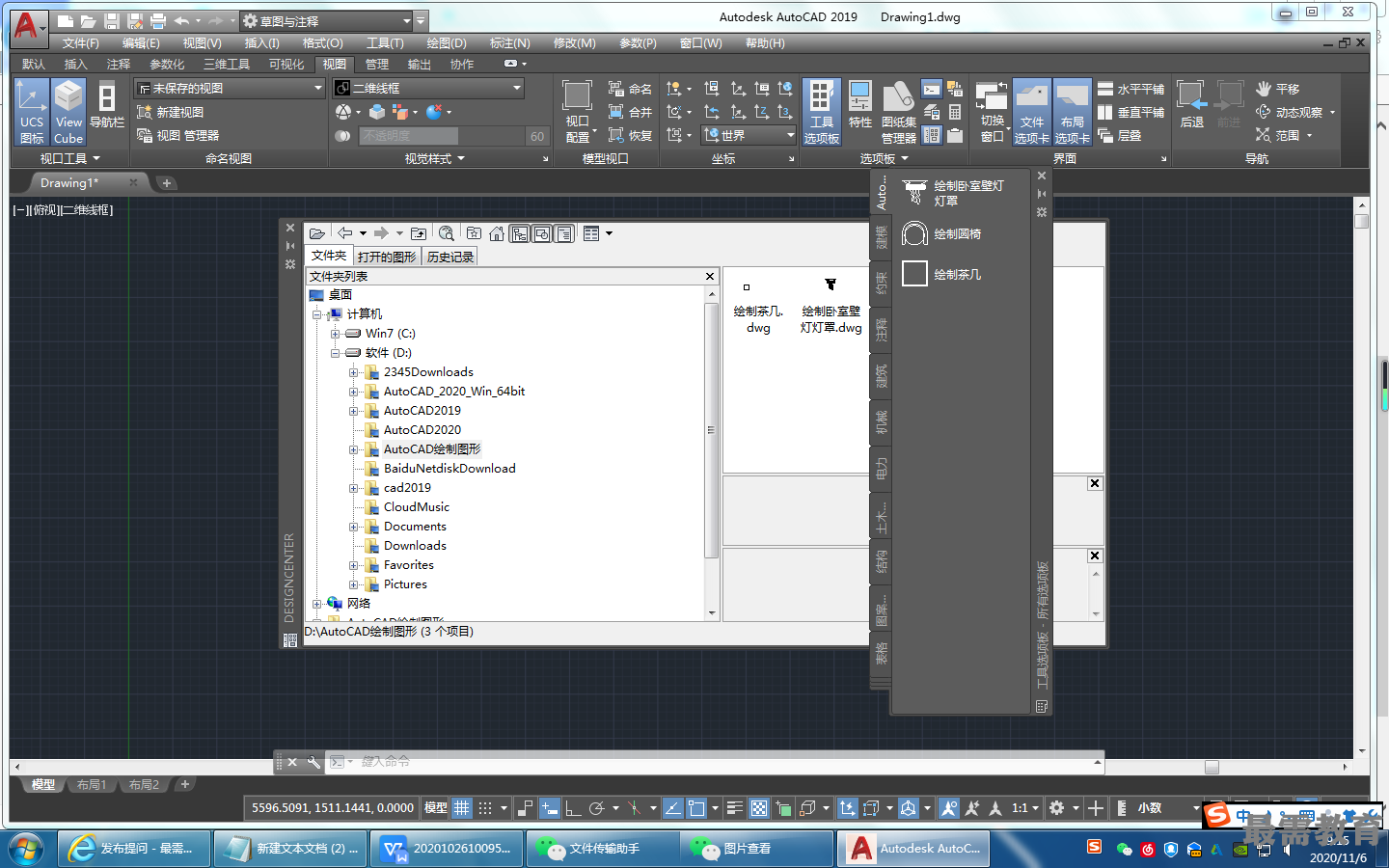Open the DesignCenter Views dropdown arrow
The width and height of the screenshot is (1389, 868).
(x=609, y=233)
